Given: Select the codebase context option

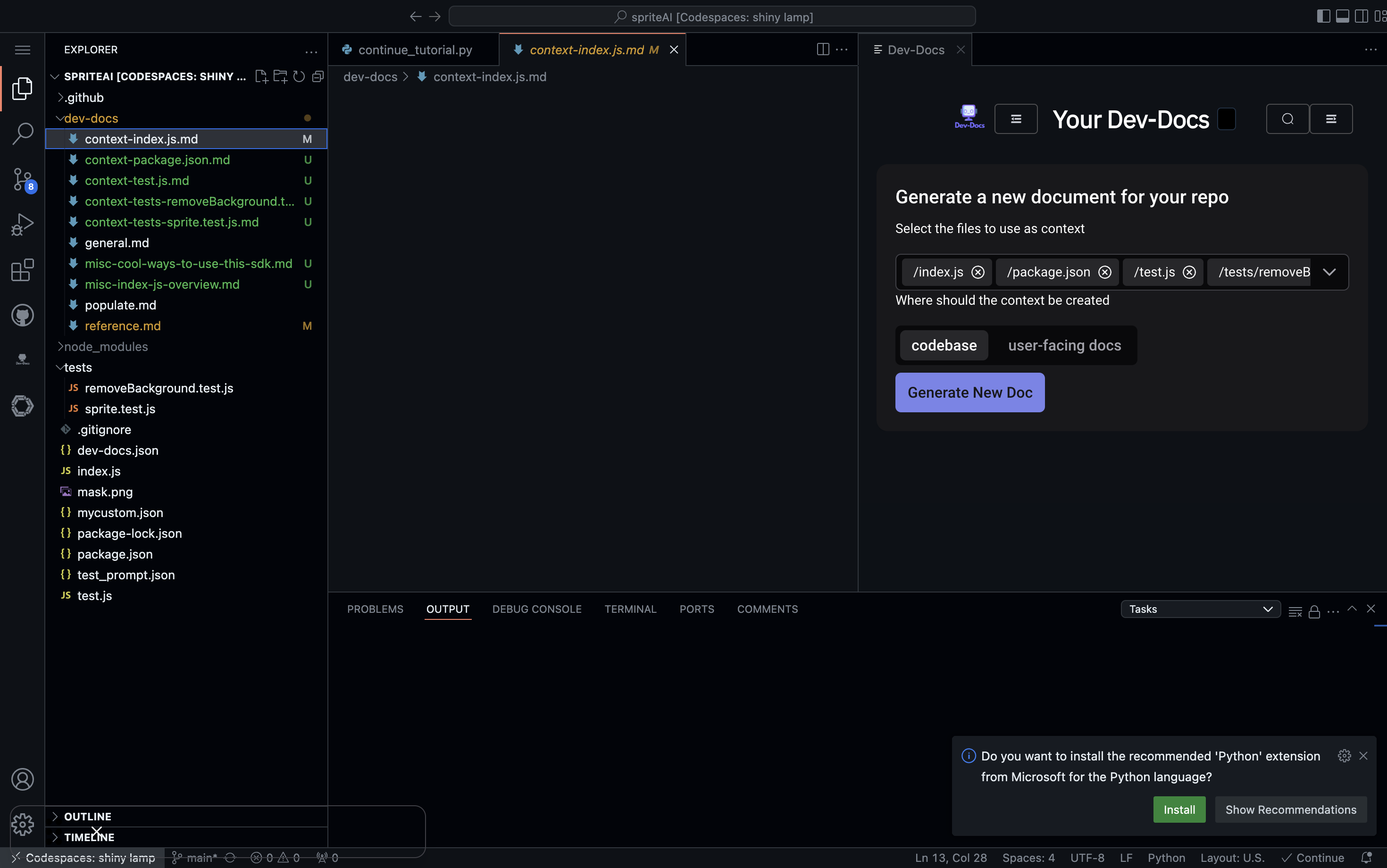Looking at the screenshot, I should (x=944, y=345).
